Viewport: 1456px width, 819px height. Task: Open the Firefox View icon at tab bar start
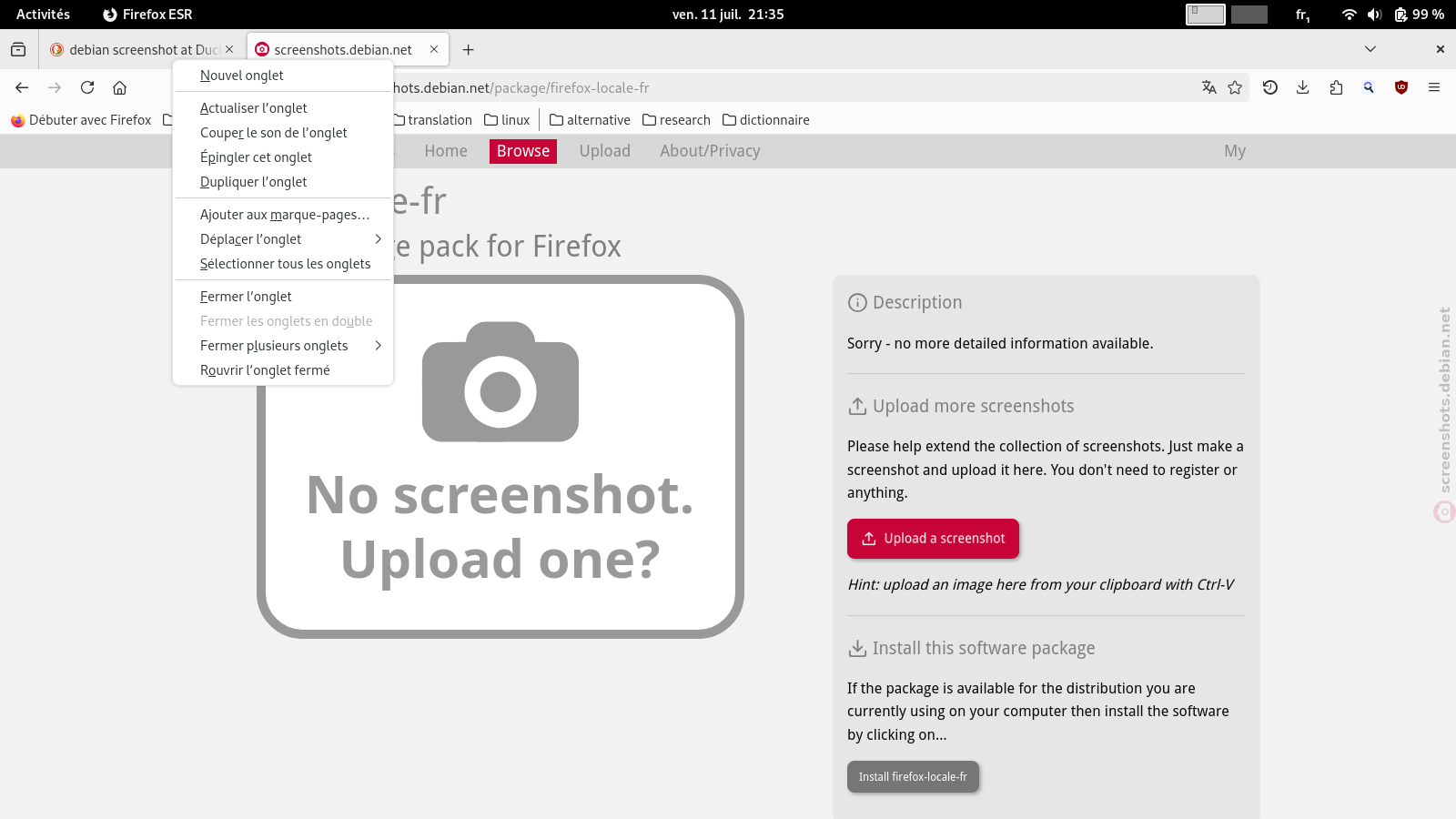(18, 49)
